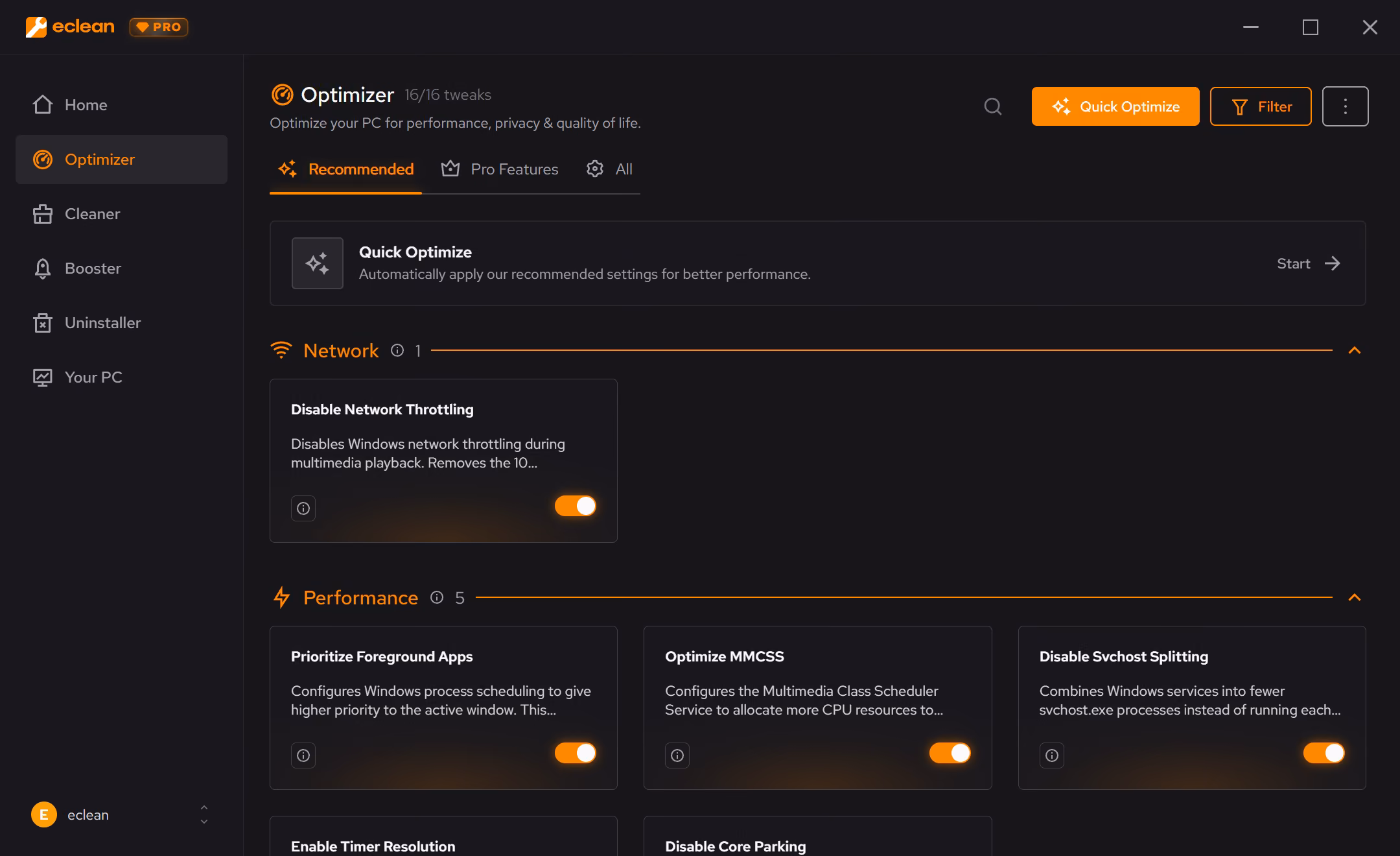
Task: Click the info icon next to Performance heading
Action: 437,597
